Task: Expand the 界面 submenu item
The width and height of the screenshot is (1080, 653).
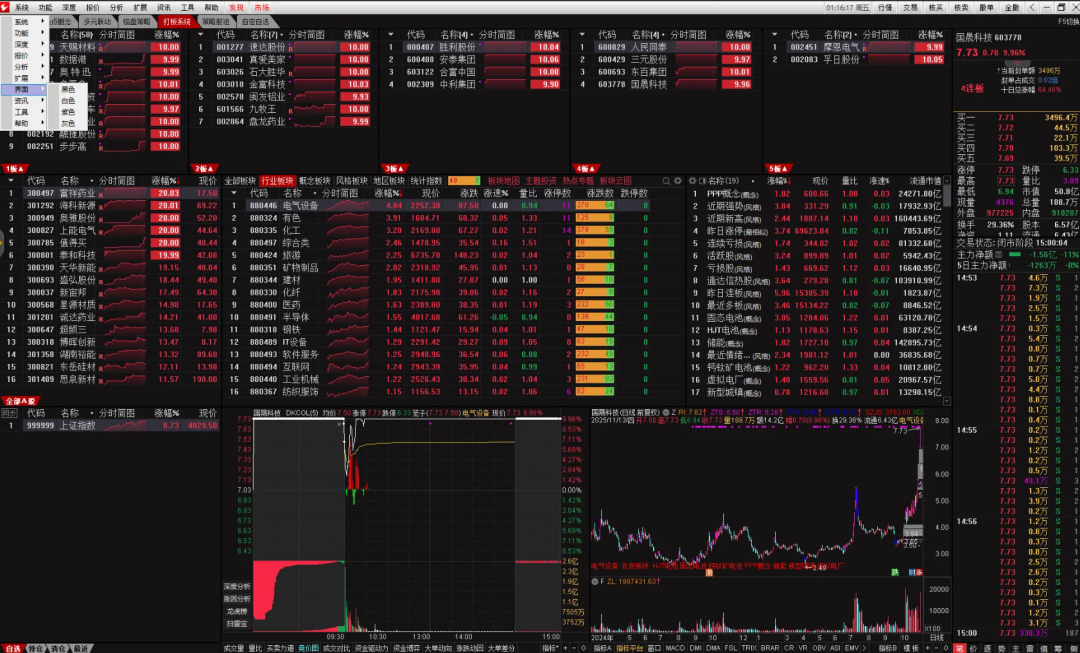Action: [22, 89]
